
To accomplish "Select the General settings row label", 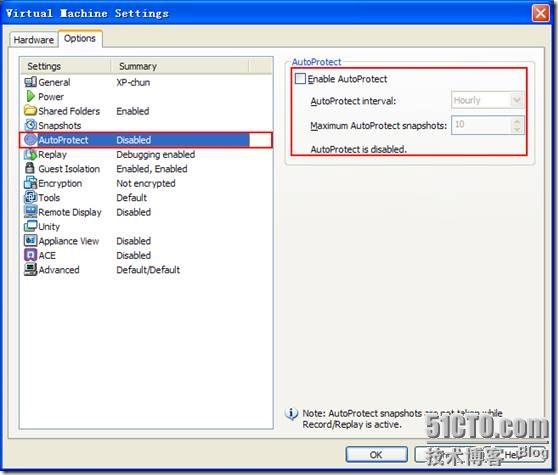I will pyautogui.click(x=54, y=83).
